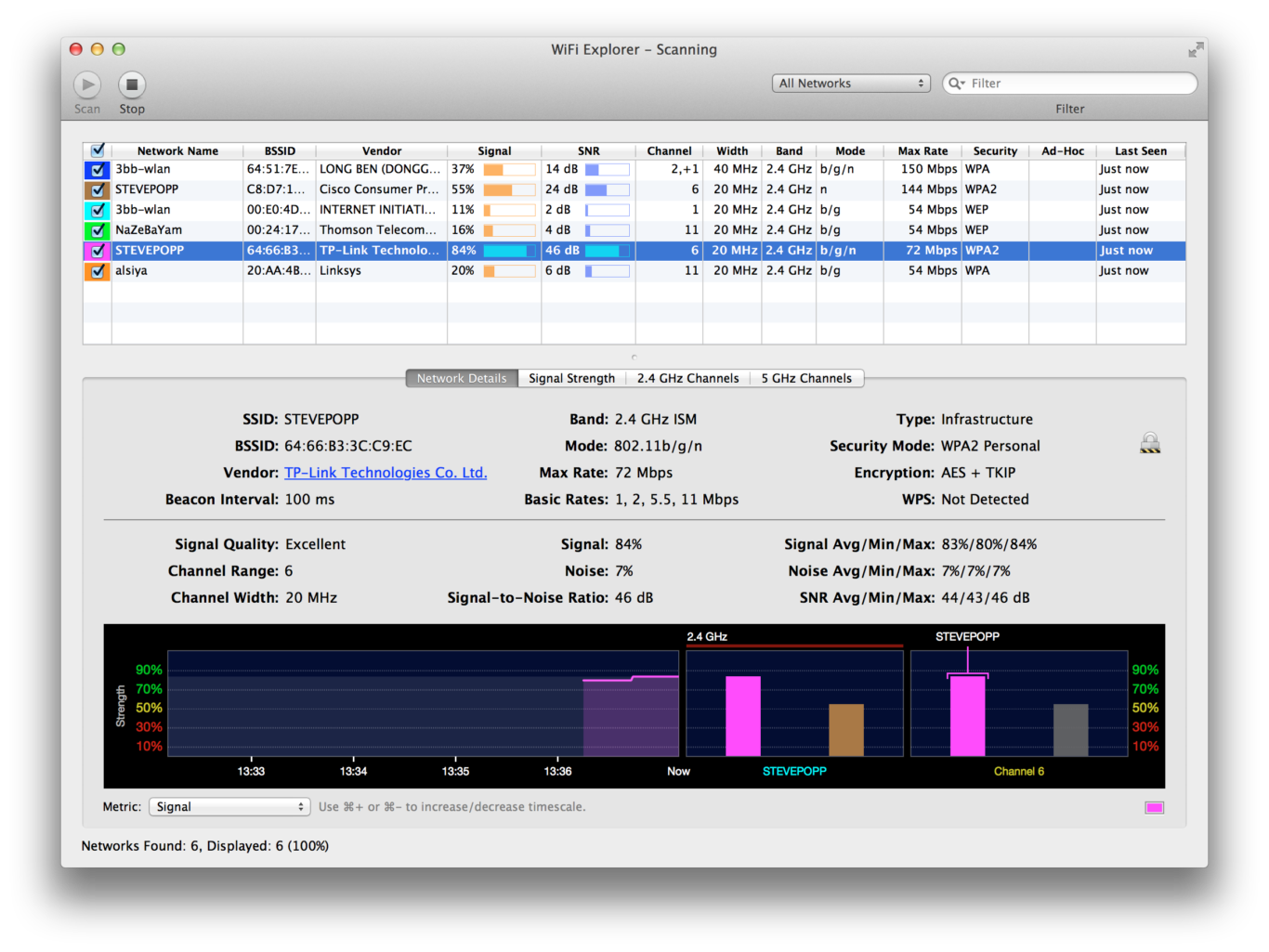
Task: Sort by Channel column header
Action: point(669,150)
